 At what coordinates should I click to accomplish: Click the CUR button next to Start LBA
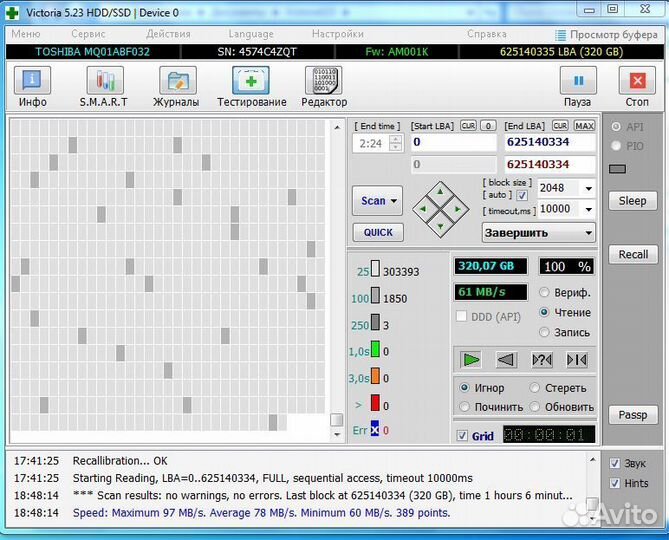pyautogui.click(x=468, y=126)
